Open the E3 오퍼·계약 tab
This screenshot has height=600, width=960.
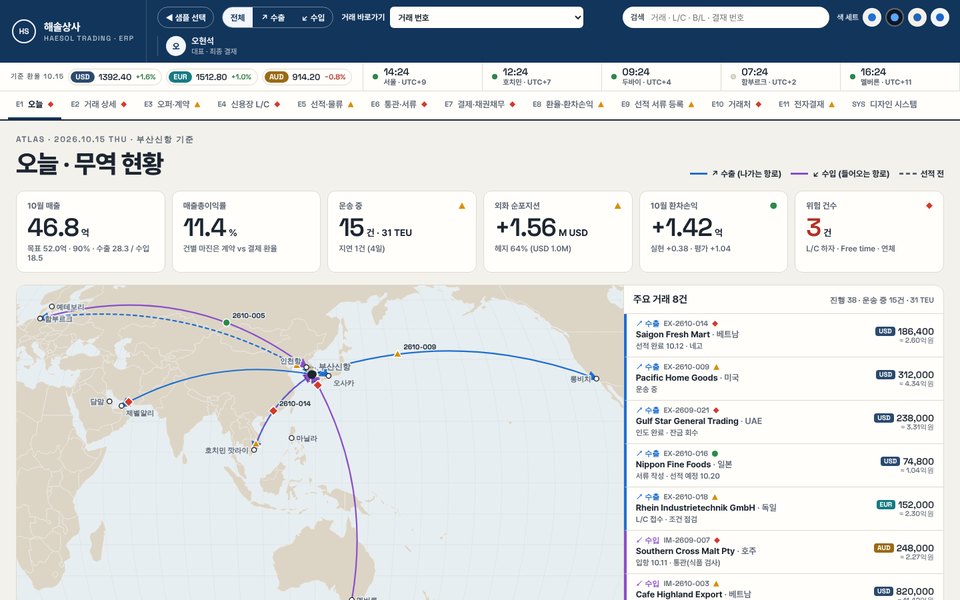tap(172, 105)
